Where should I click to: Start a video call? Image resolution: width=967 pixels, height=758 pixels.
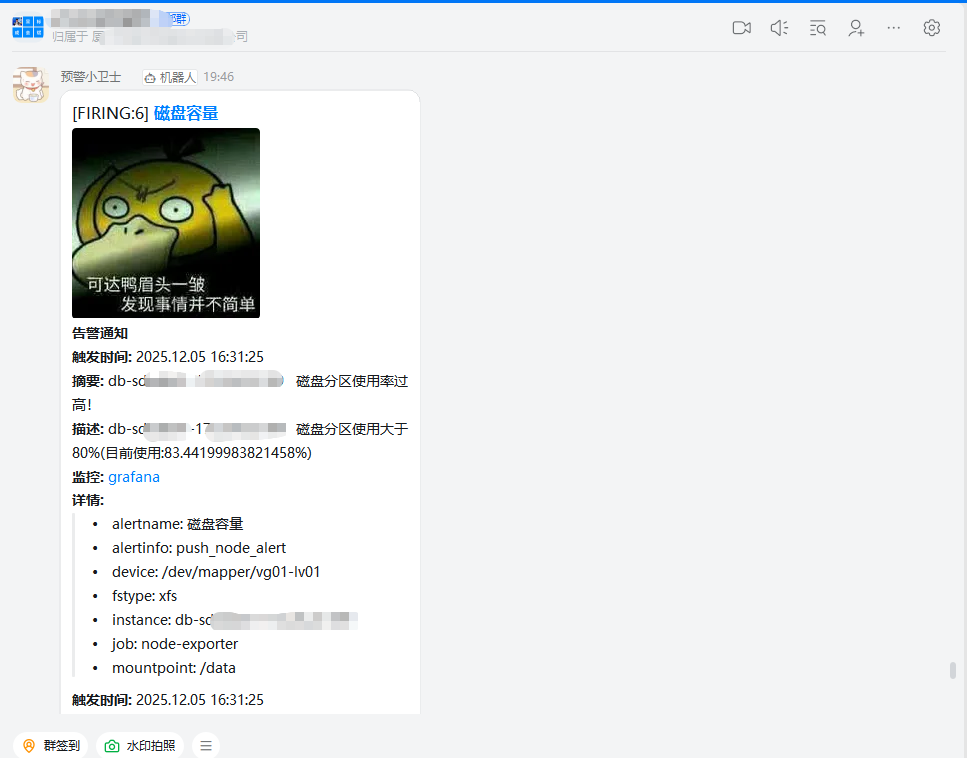click(741, 28)
